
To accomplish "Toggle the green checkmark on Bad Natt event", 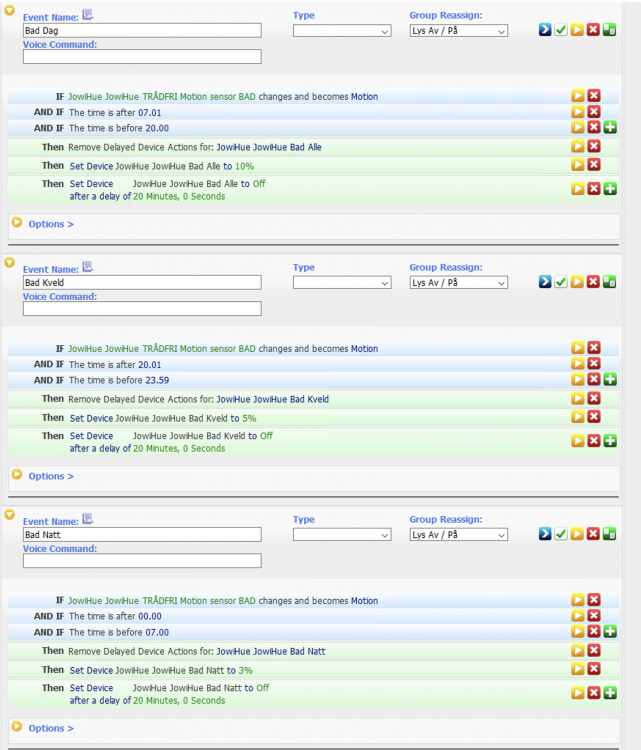I will click(561, 534).
